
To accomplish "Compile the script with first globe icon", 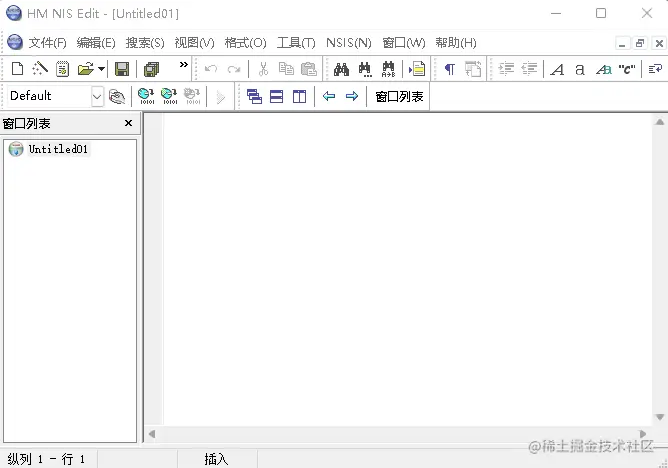I will tap(146, 96).
